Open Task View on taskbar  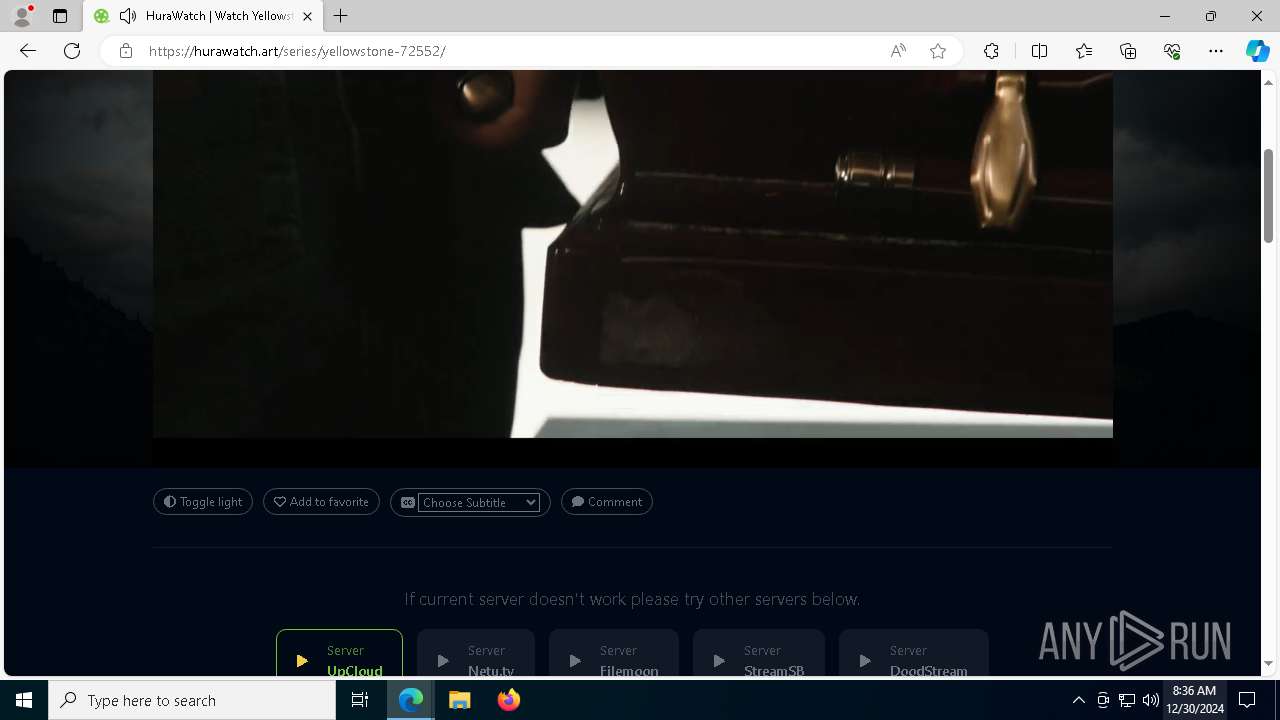[360, 700]
